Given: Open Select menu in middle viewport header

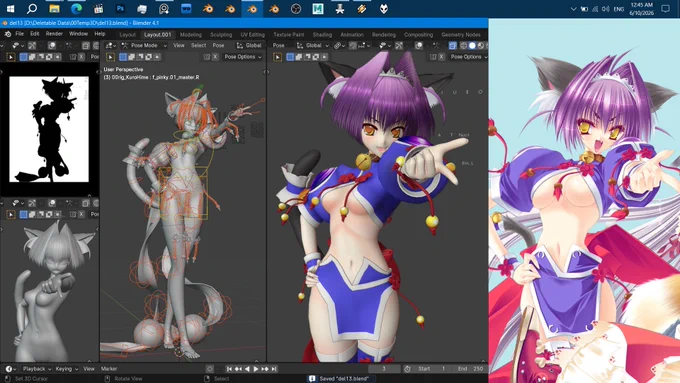Looking at the screenshot, I should point(198,45).
